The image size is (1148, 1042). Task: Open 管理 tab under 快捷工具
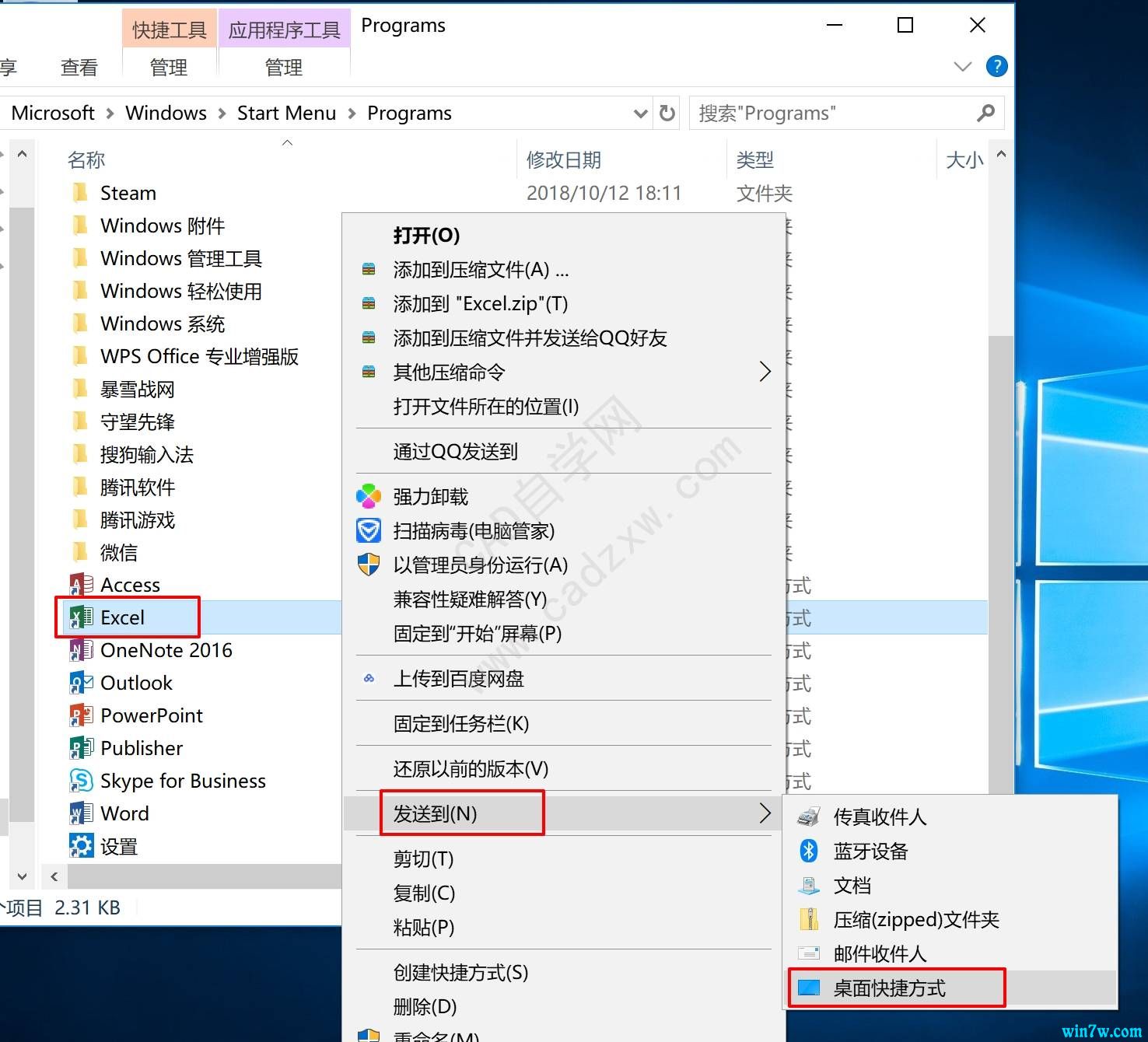click(169, 68)
